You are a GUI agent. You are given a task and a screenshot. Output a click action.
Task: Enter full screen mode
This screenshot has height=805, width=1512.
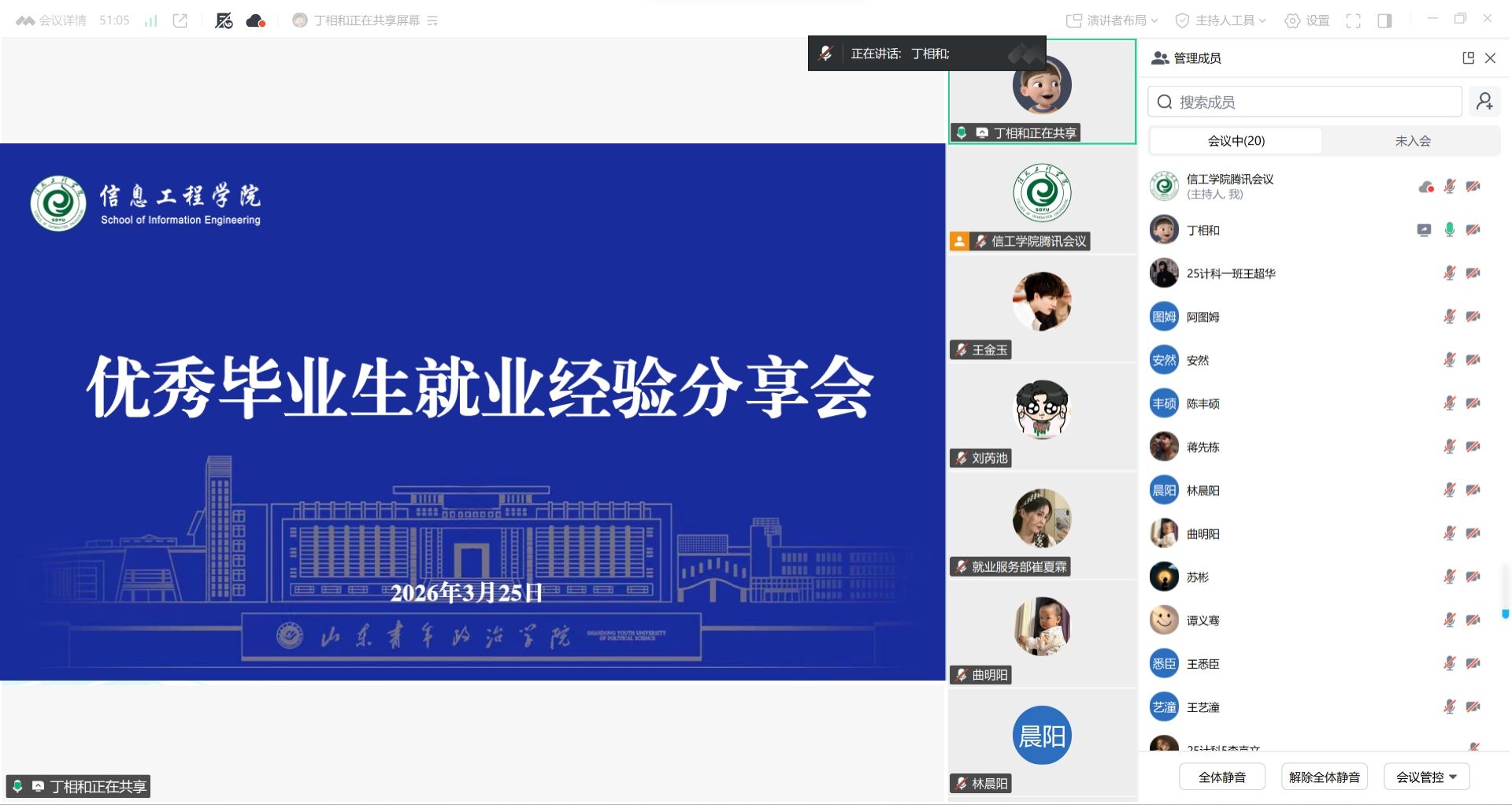1353,21
